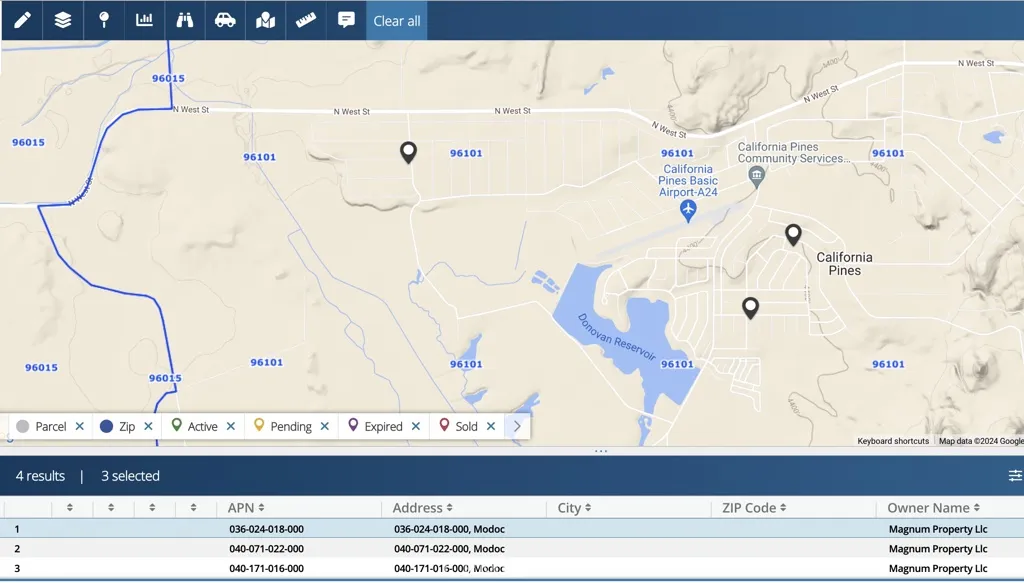Open the map marker region tool
This screenshot has height=583, width=1024.
tap(265, 20)
